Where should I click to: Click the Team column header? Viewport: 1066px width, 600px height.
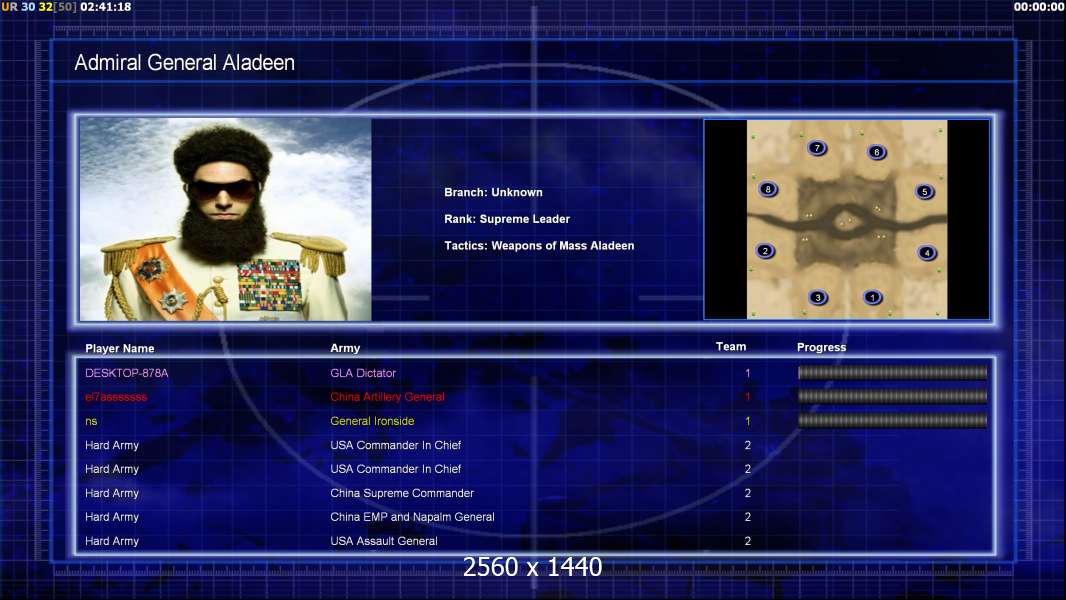click(x=731, y=347)
